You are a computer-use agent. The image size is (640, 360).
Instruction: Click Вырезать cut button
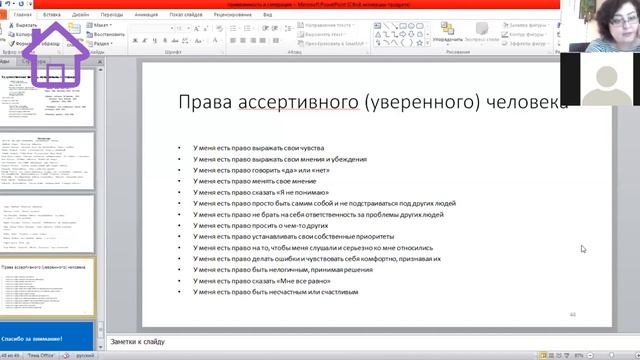pyautogui.click(x=23, y=25)
